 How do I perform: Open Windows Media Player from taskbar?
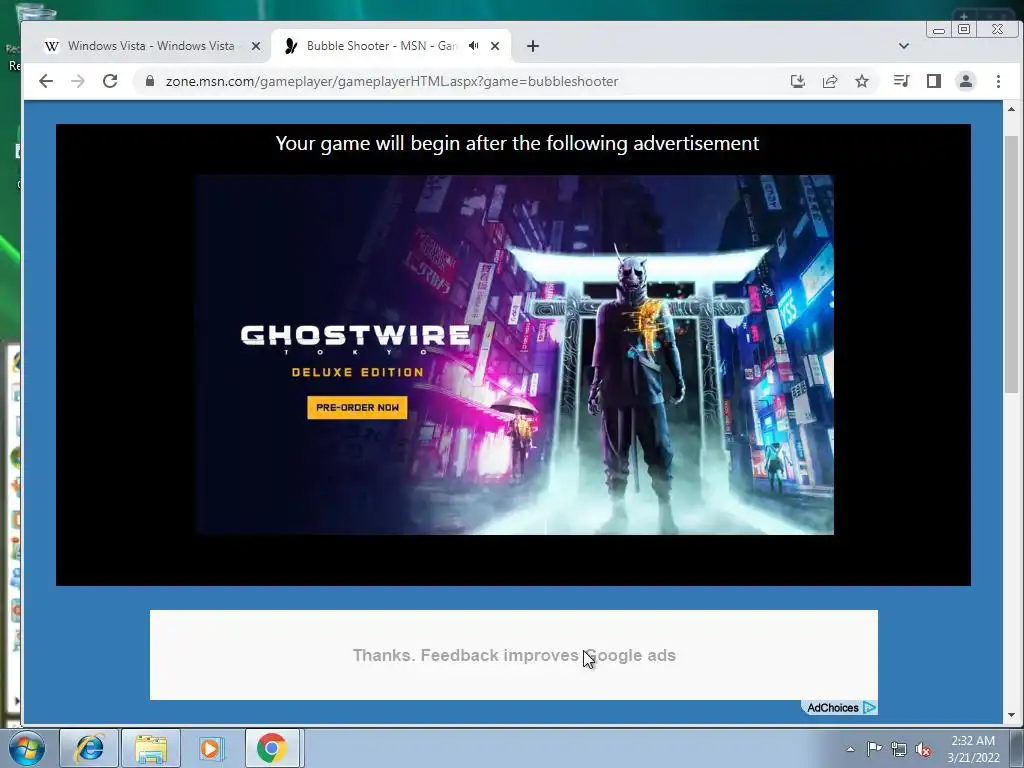[x=211, y=748]
